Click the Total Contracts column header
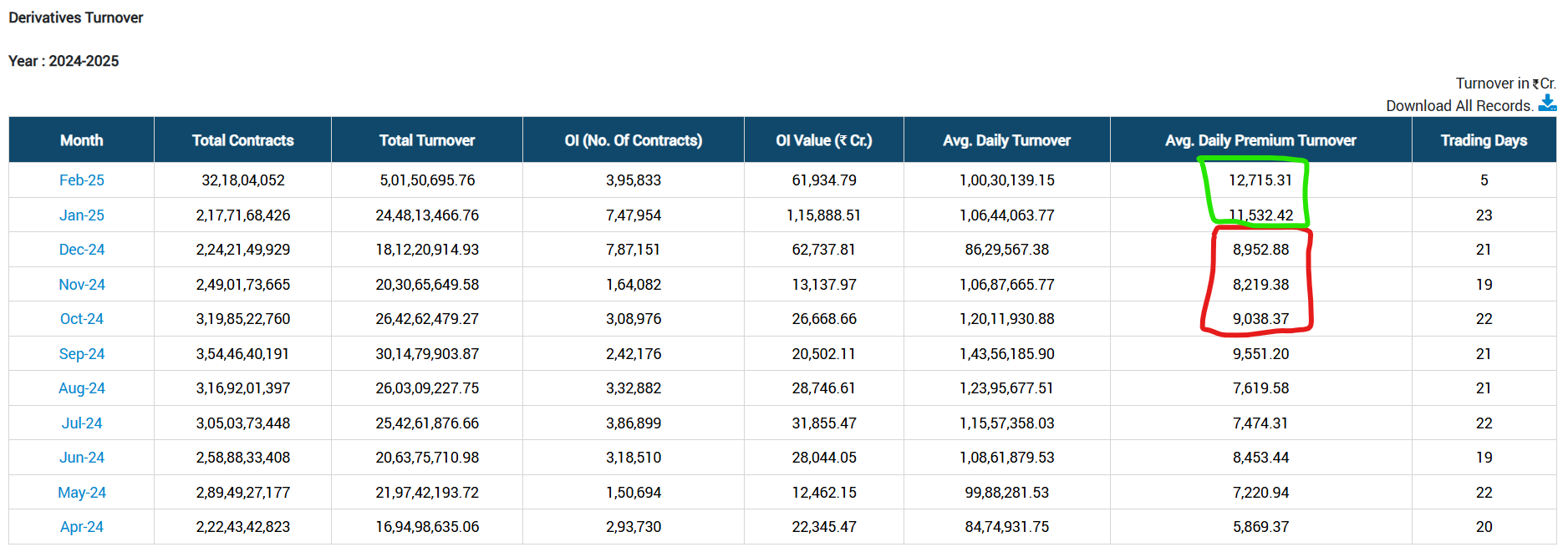This screenshot has width=1568, height=552. [x=242, y=140]
